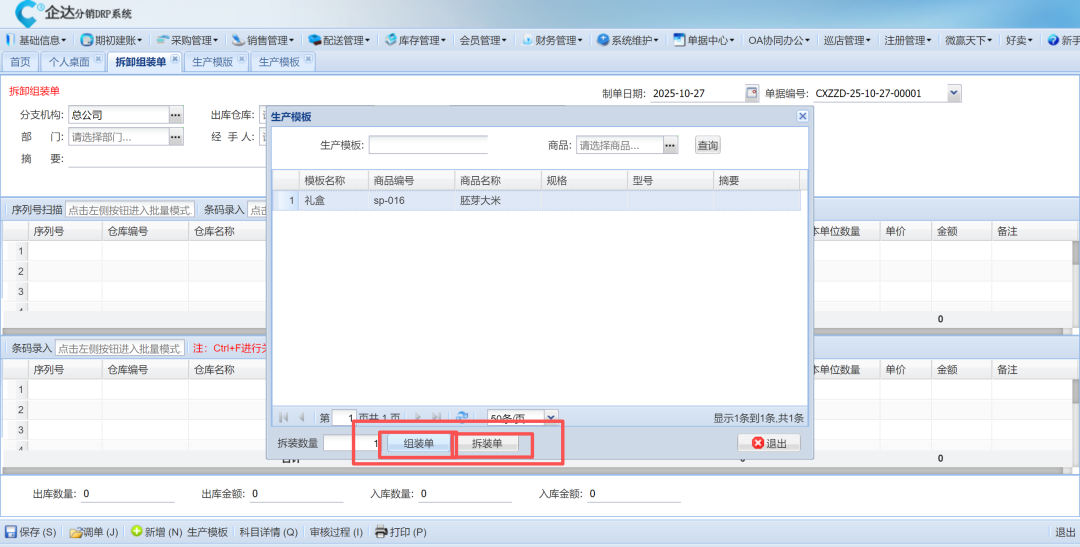1080x547 pixels.
Task: Expand the 50条/页 page size dropdown
Action: (551, 417)
